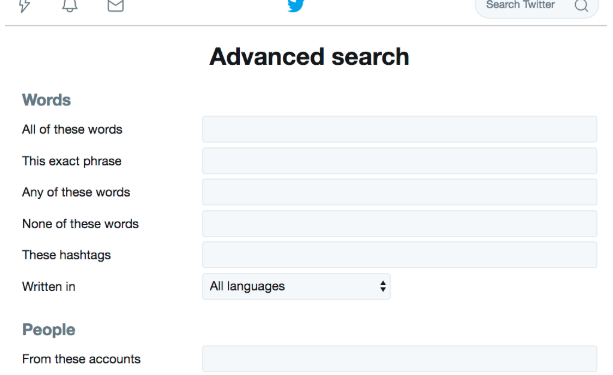Click the This exact phrase field
Screen dimensions: 613x375
pyautogui.click(x=400, y=161)
